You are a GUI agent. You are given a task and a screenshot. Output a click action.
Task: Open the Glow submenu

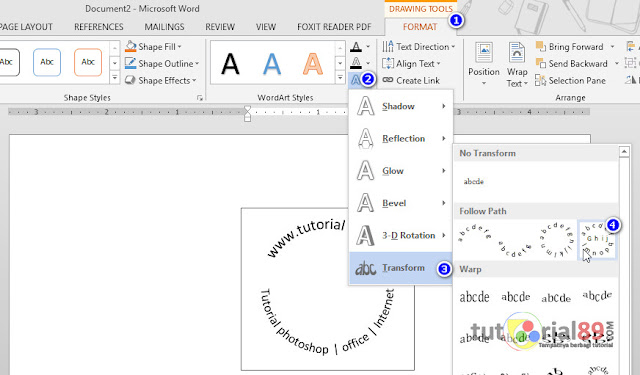click(x=400, y=171)
